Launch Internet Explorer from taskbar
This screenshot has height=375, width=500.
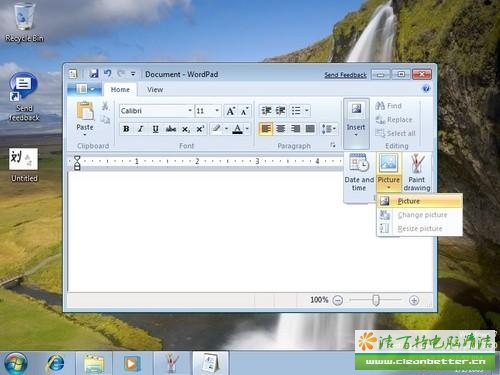click(x=55, y=363)
